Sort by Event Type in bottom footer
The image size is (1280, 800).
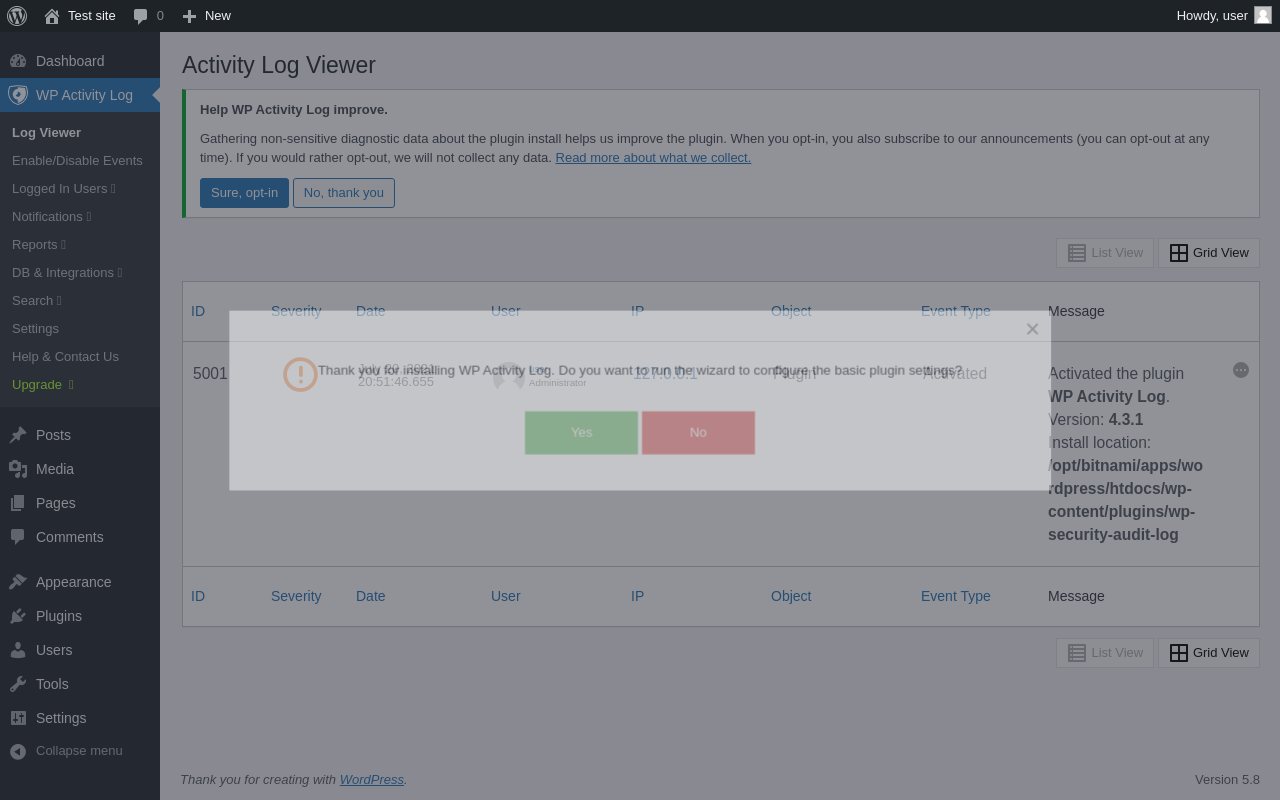tap(955, 596)
